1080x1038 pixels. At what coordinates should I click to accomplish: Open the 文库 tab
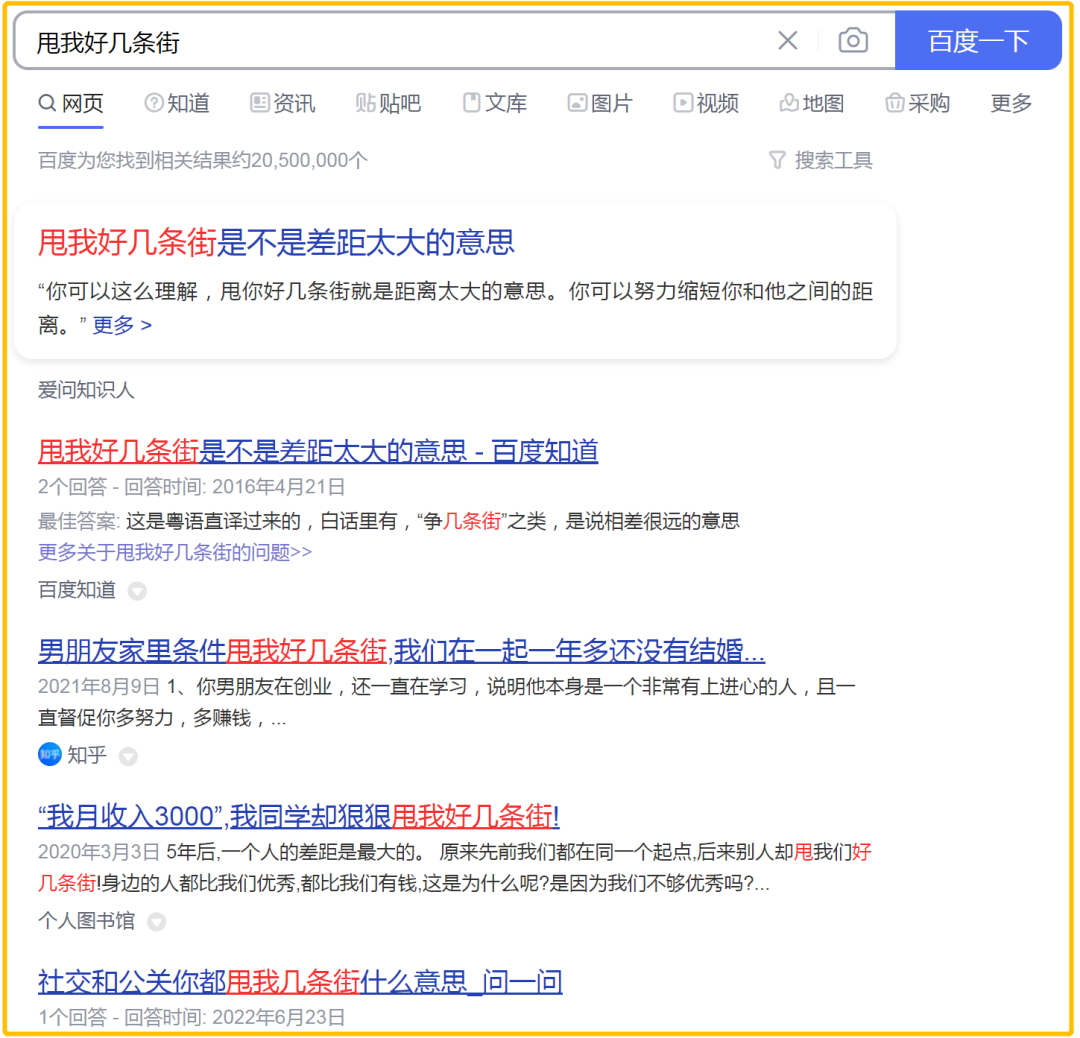pos(495,104)
